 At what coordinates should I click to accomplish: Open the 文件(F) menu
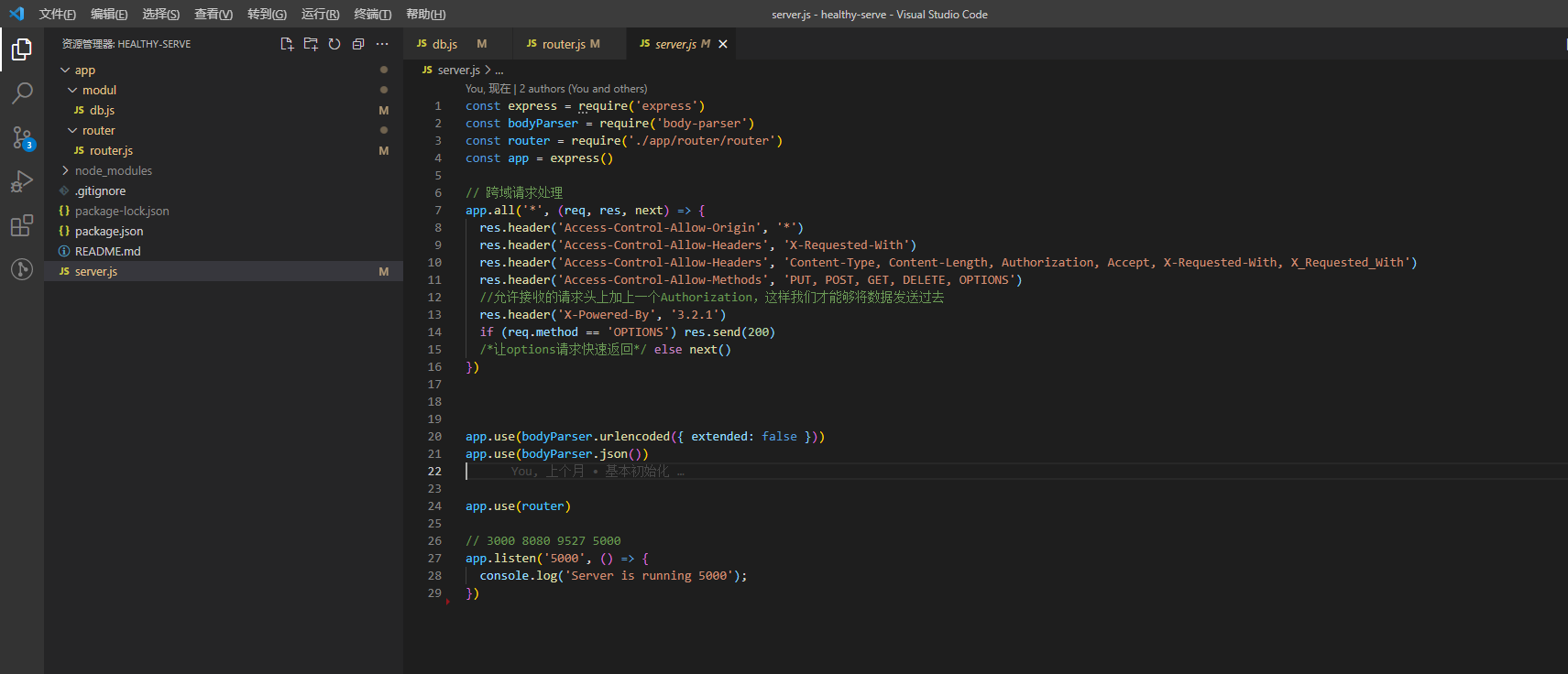58,14
